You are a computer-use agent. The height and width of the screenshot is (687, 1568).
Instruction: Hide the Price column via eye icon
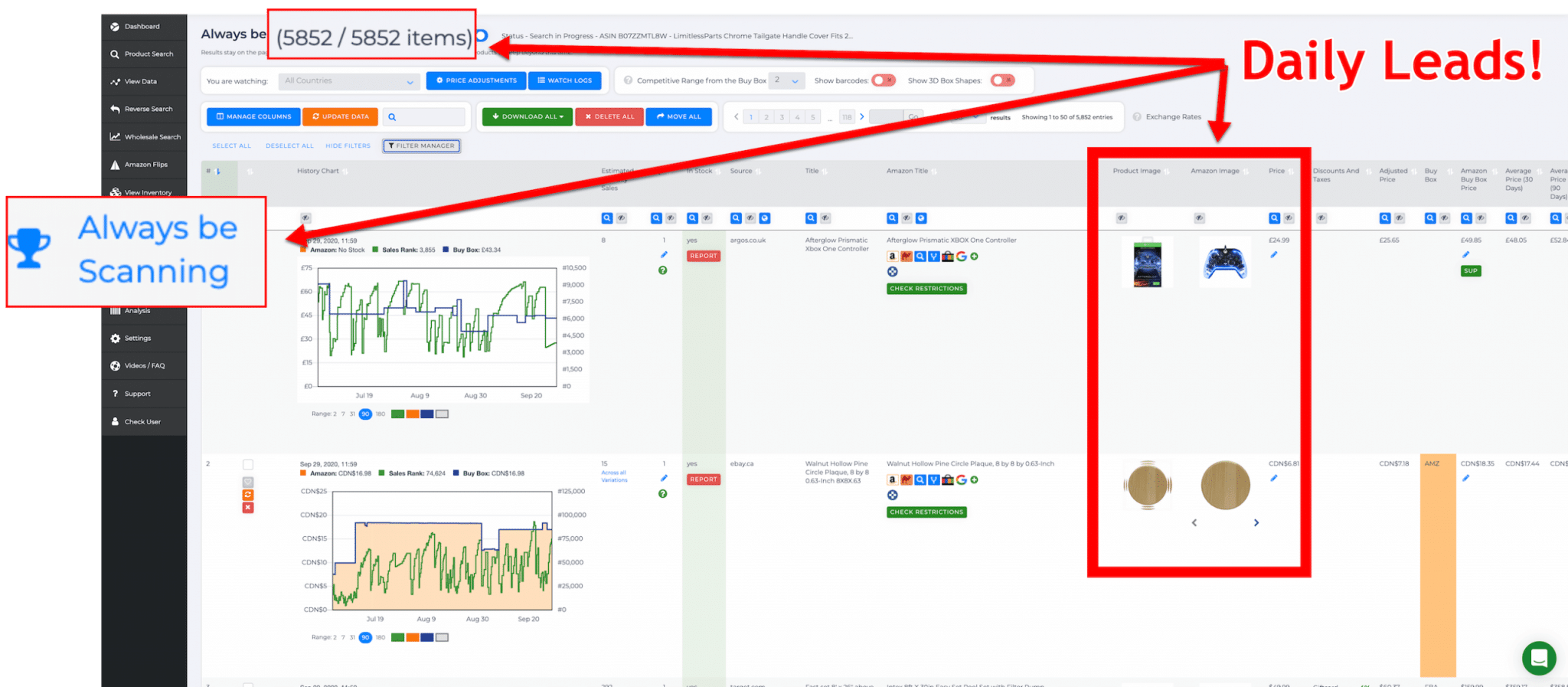point(1289,218)
